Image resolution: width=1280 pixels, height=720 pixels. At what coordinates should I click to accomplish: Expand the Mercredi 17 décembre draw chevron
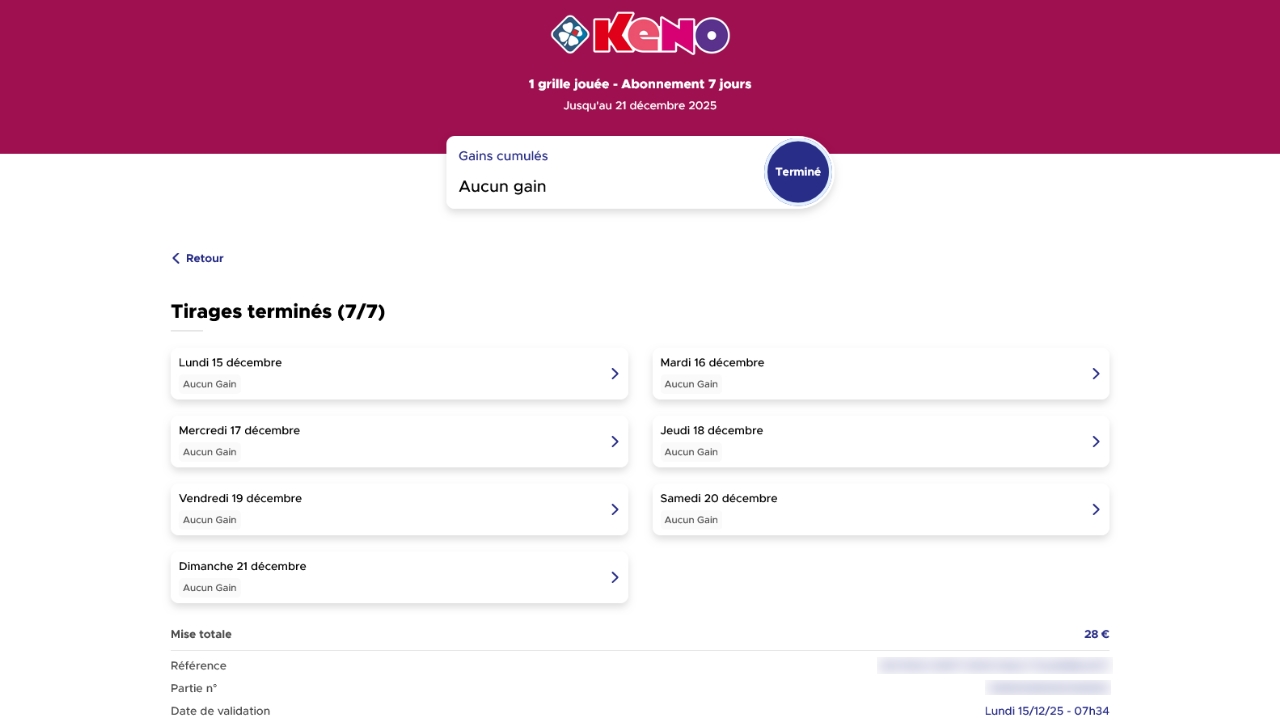click(x=615, y=442)
